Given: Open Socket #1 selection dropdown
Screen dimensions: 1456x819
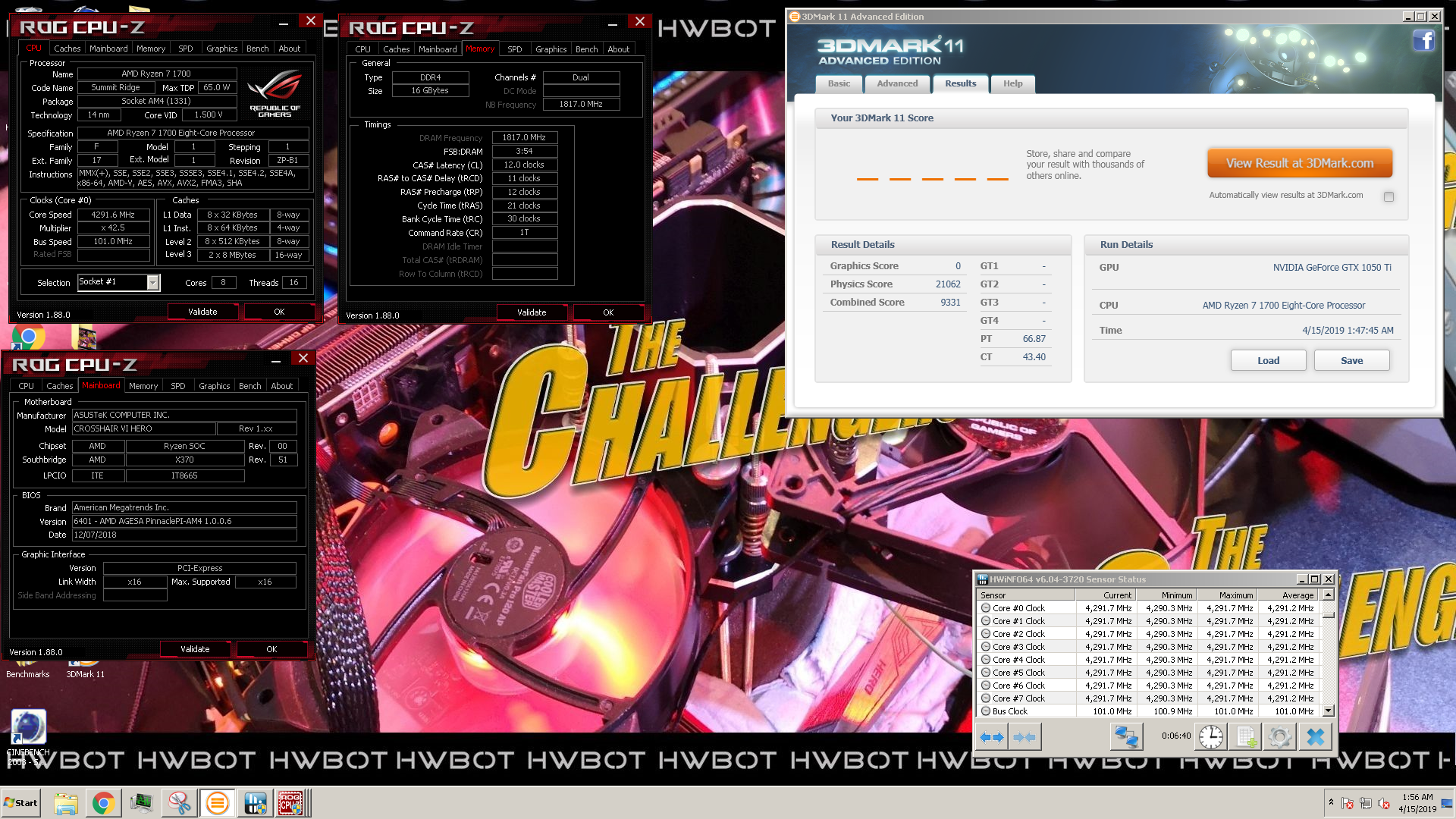Looking at the screenshot, I should [x=152, y=283].
